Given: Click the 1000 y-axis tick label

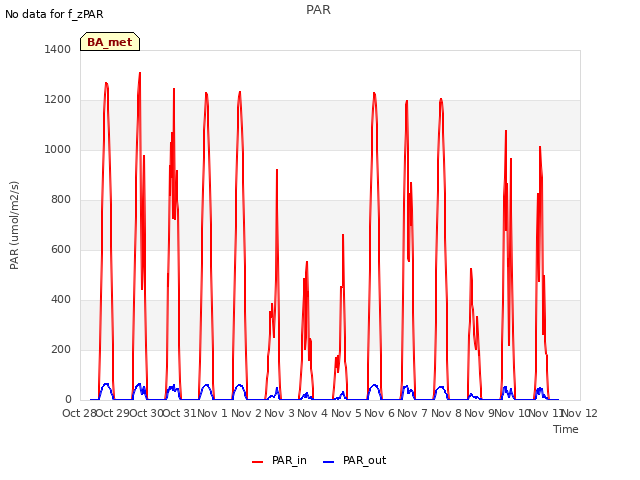Looking at the screenshot, I should point(58,149).
